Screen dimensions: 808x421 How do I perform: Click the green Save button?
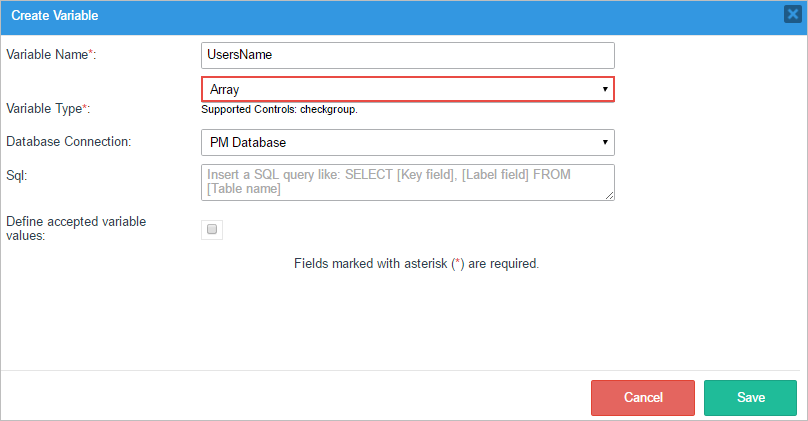[x=750, y=397]
